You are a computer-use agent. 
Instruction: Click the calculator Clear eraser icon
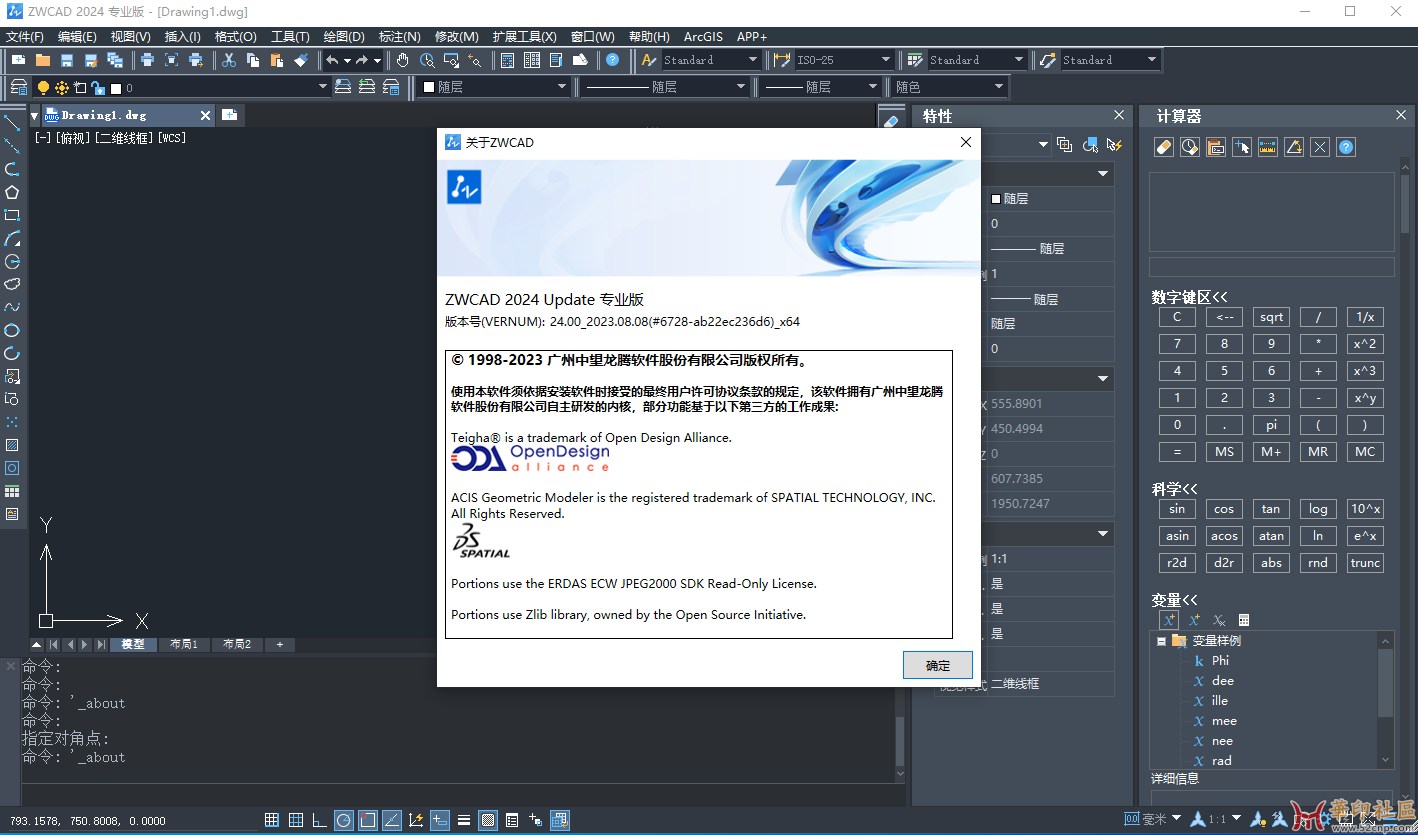pyautogui.click(x=1163, y=147)
